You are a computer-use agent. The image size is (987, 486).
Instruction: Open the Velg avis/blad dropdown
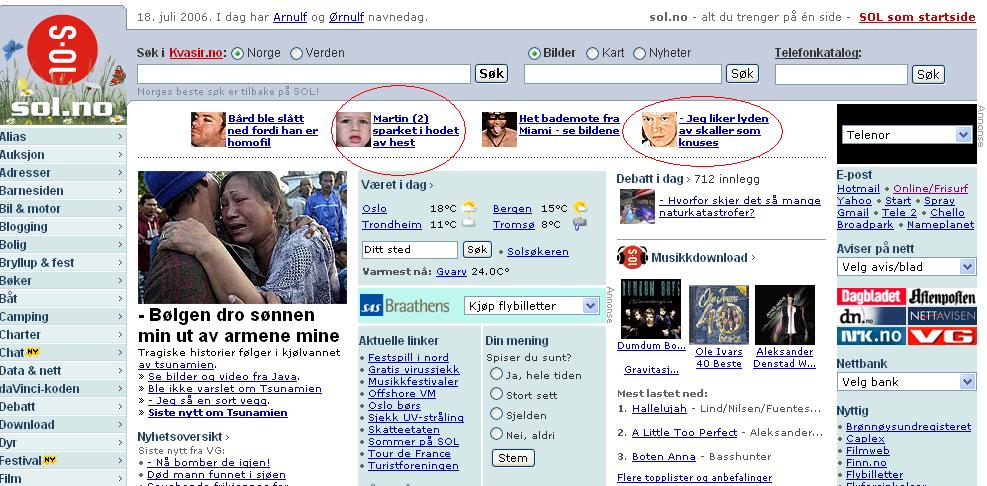[906, 267]
